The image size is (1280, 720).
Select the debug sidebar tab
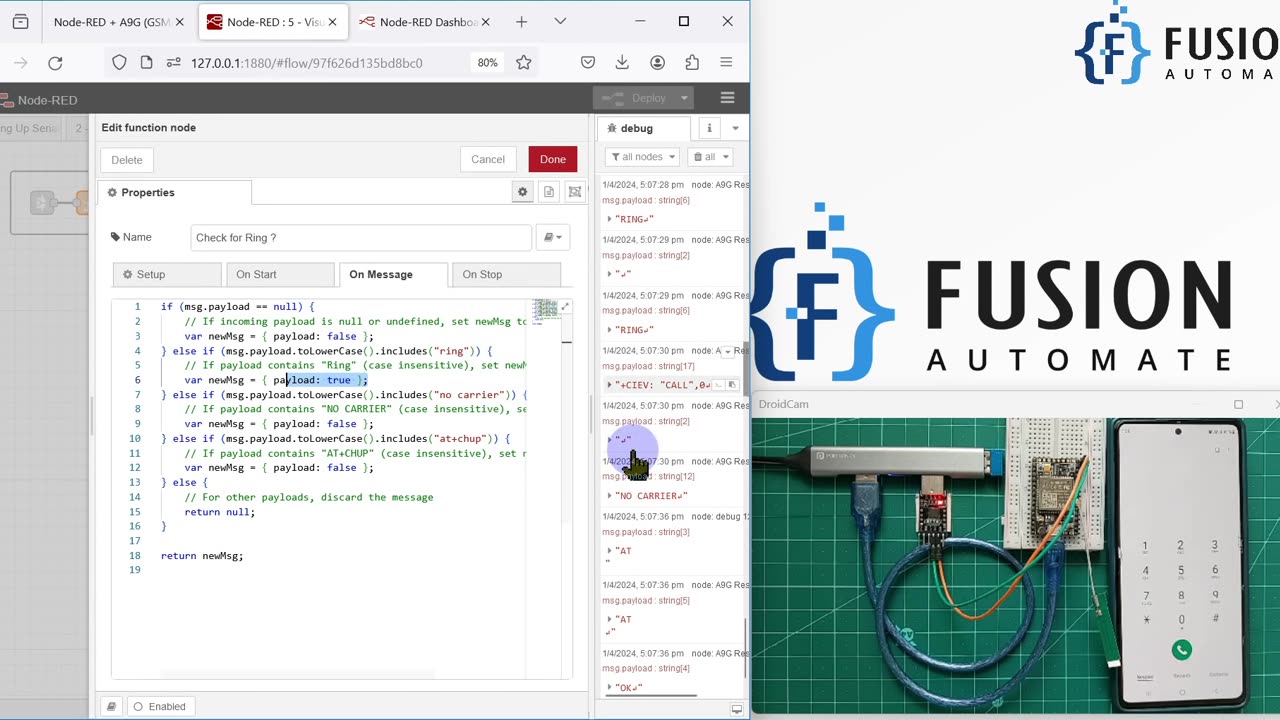pyautogui.click(x=644, y=128)
